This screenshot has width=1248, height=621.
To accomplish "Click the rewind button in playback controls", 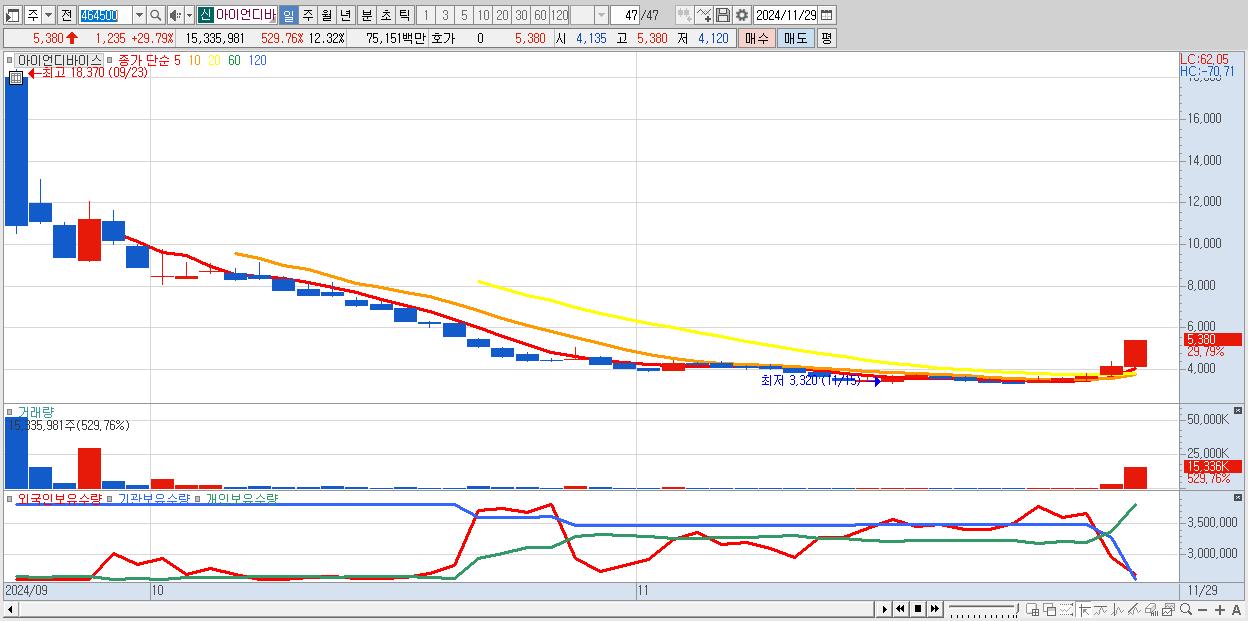I will [x=900, y=609].
